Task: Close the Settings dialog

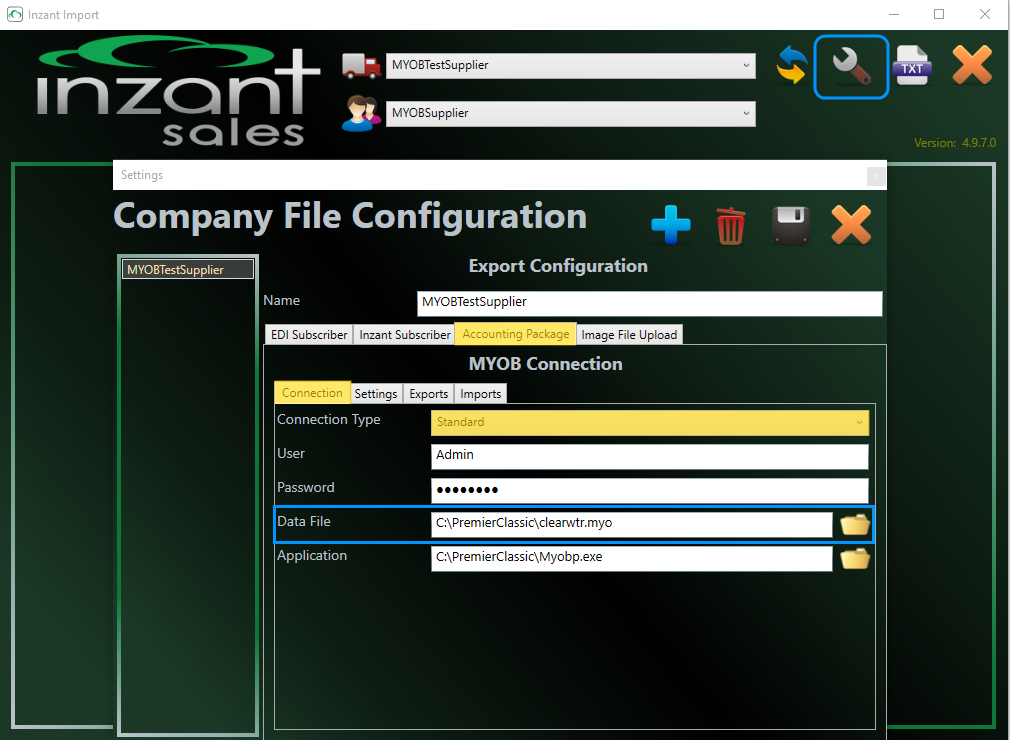Action: (876, 176)
